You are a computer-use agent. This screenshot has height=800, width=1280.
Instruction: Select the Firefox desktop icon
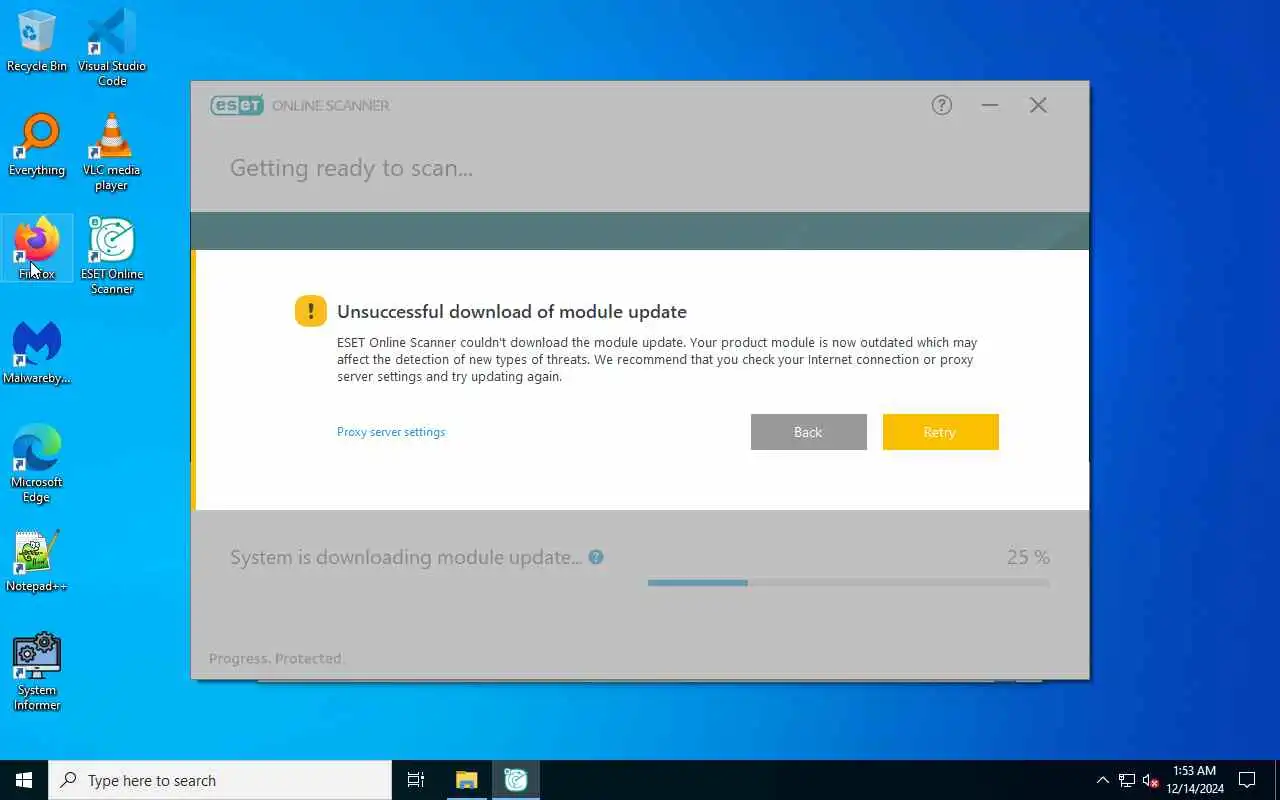[37, 248]
